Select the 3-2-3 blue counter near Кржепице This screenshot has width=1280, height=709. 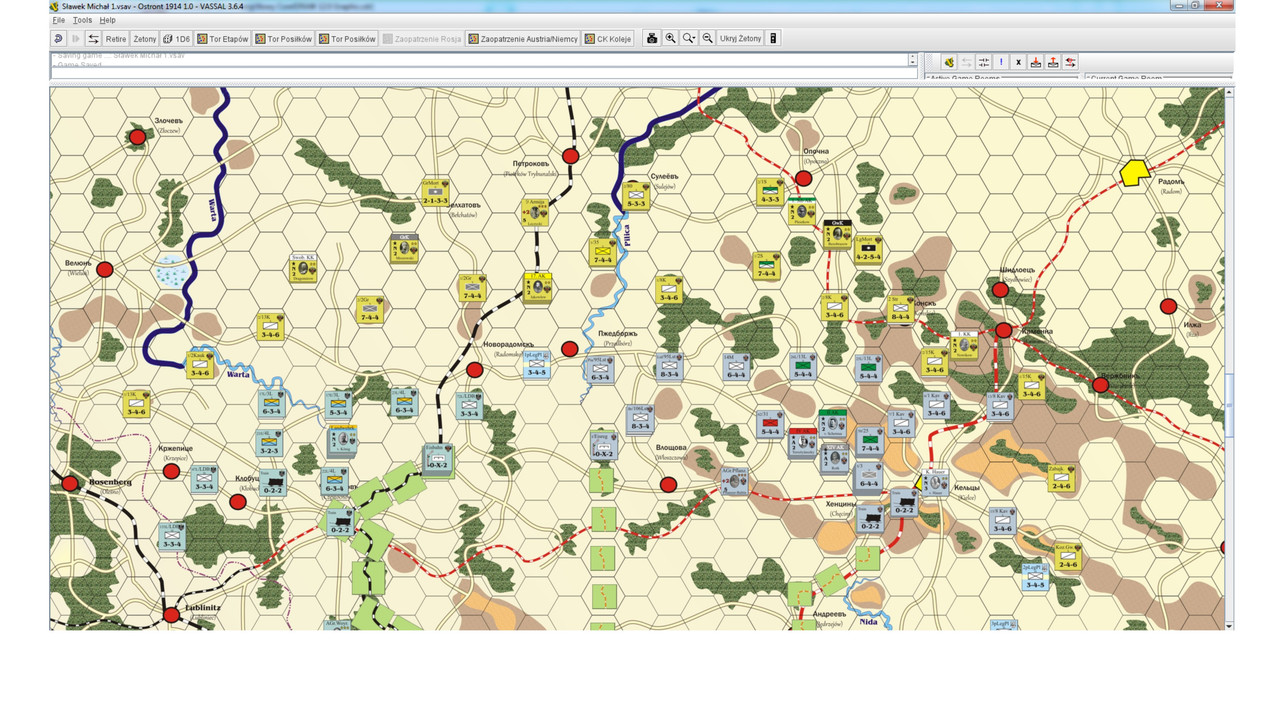pyautogui.click(x=270, y=443)
